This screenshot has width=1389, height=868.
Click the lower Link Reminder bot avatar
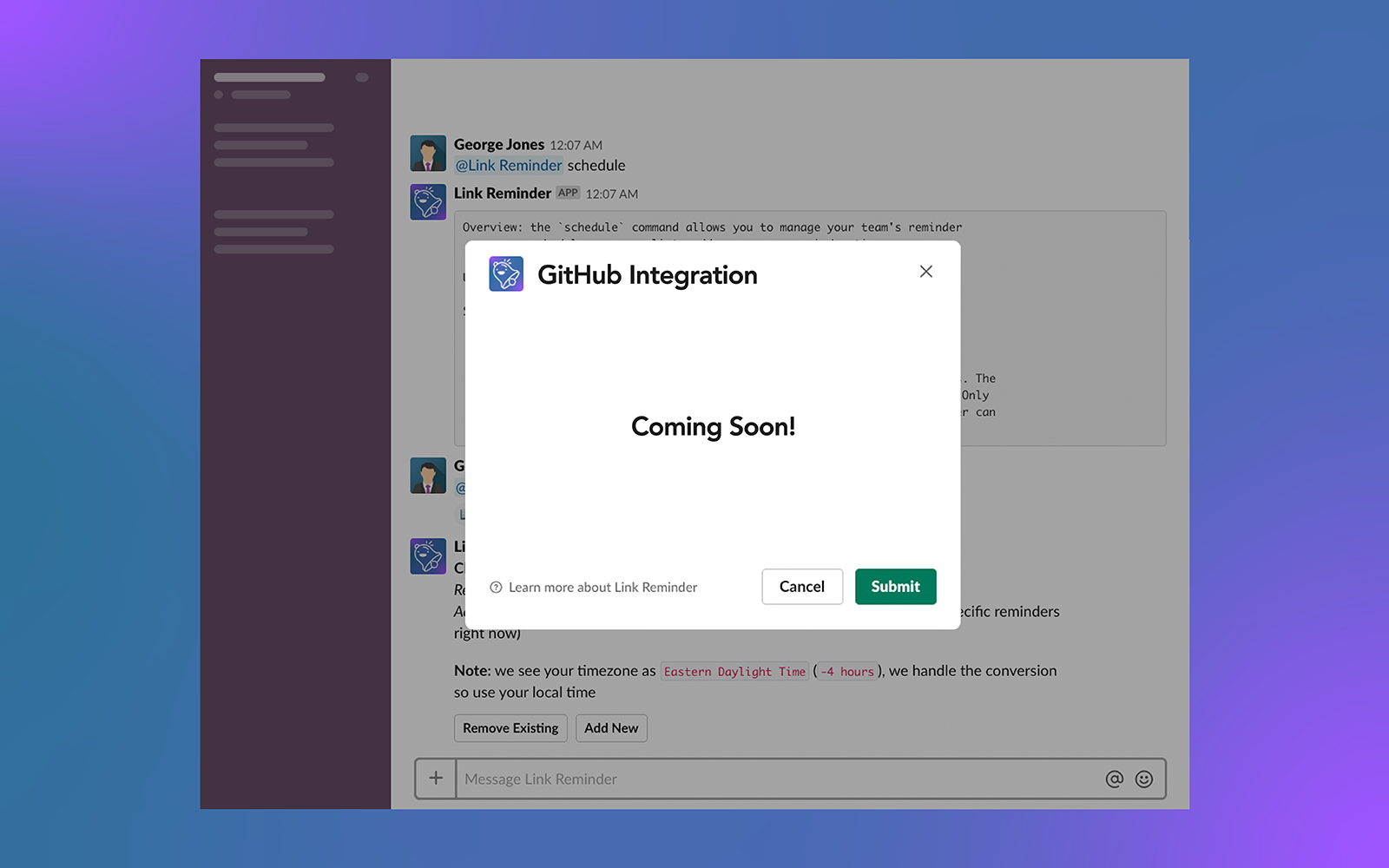428,556
